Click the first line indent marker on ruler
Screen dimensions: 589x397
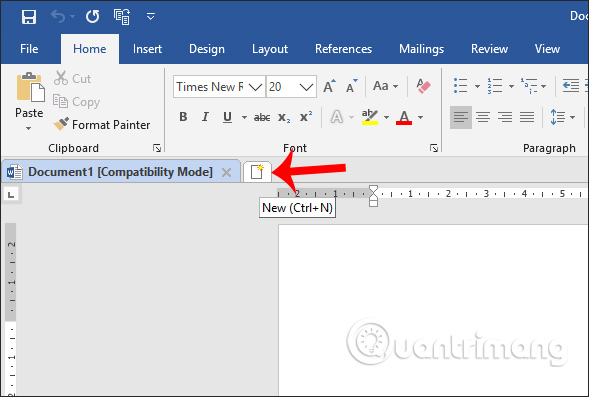point(373,189)
